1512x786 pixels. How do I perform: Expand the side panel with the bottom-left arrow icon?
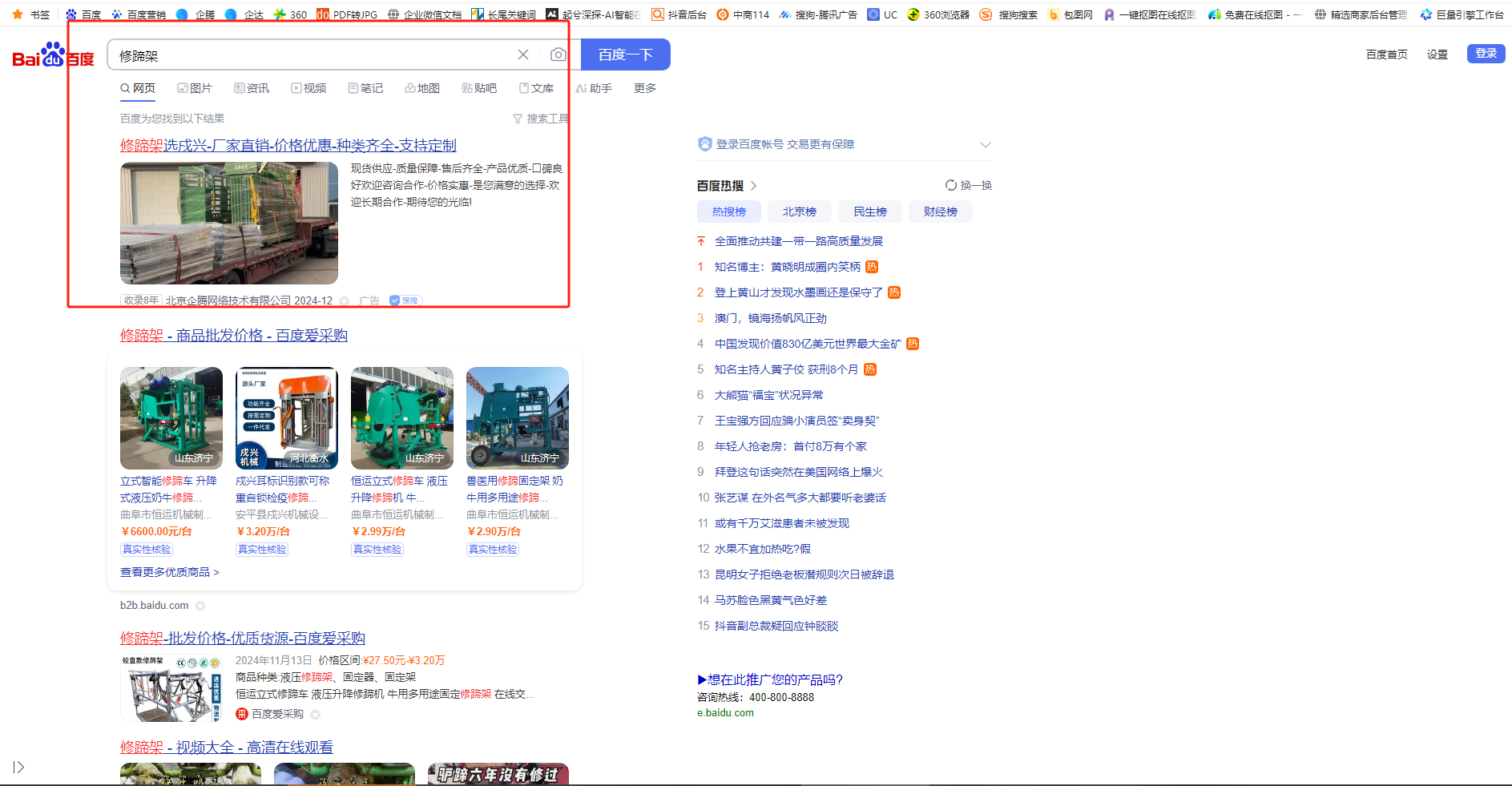click(18, 768)
